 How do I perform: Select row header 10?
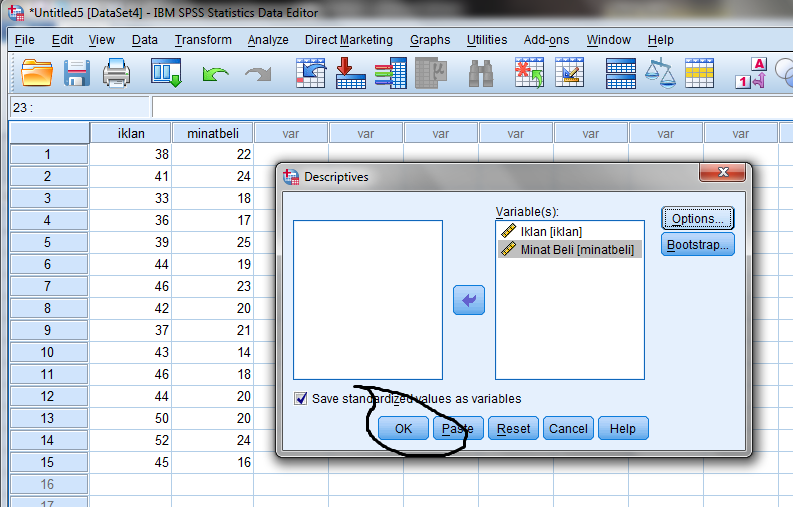(49, 352)
